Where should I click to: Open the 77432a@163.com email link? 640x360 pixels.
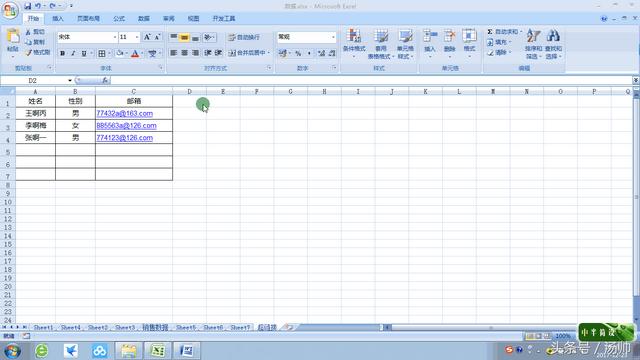point(124,113)
